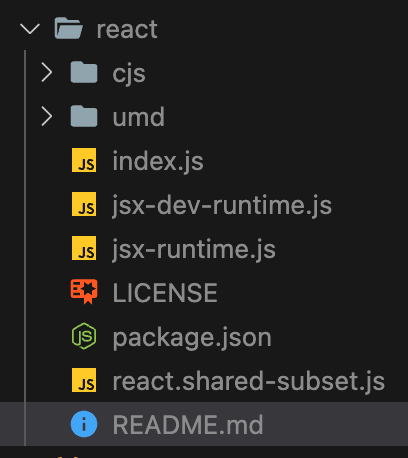
Task: Select the react folder name
Action: [x=127, y=30]
